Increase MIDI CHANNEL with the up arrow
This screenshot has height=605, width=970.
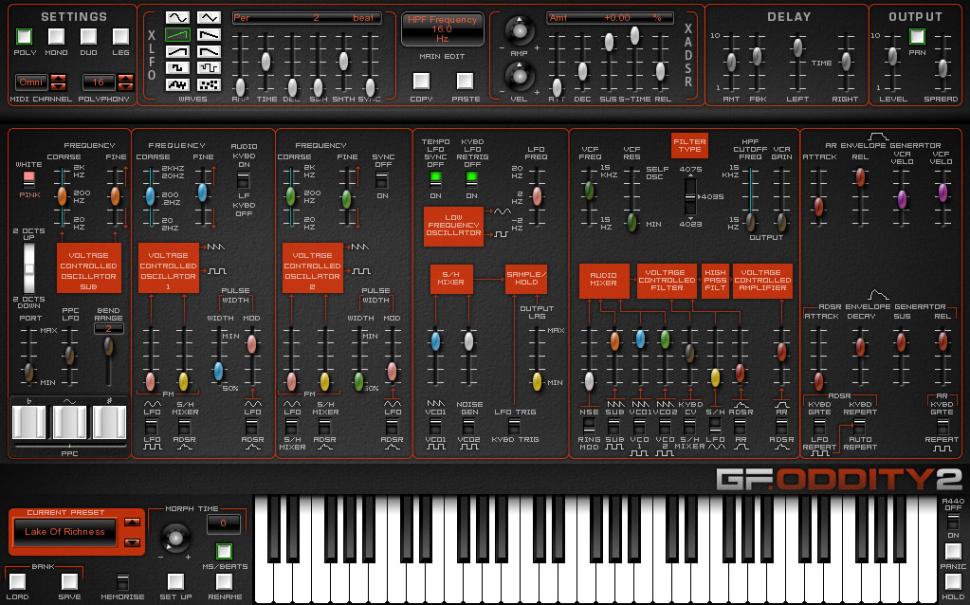(59, 79)
